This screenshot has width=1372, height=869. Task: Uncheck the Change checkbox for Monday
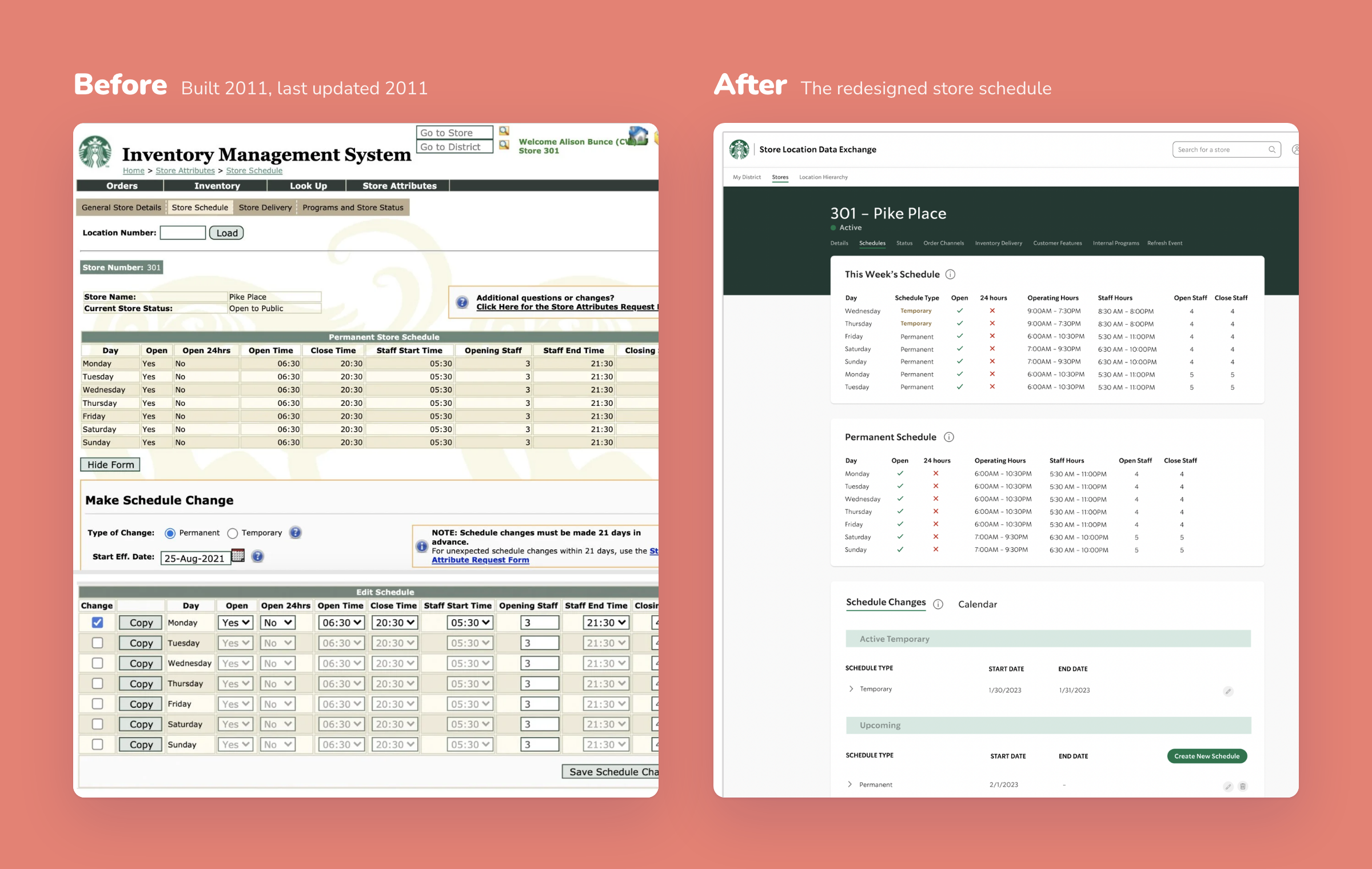coord(98,623)
